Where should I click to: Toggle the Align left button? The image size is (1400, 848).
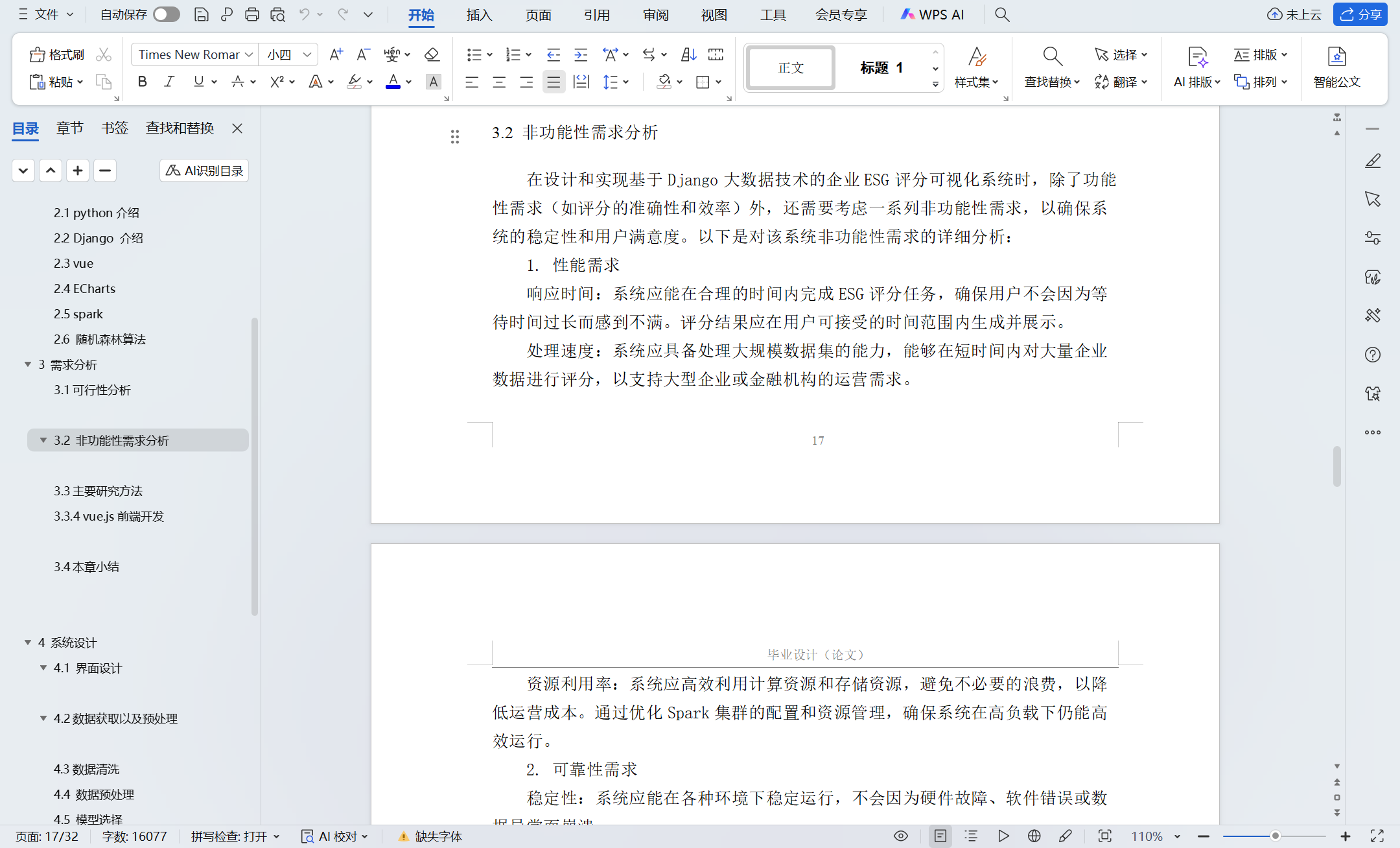coord(472,82)
